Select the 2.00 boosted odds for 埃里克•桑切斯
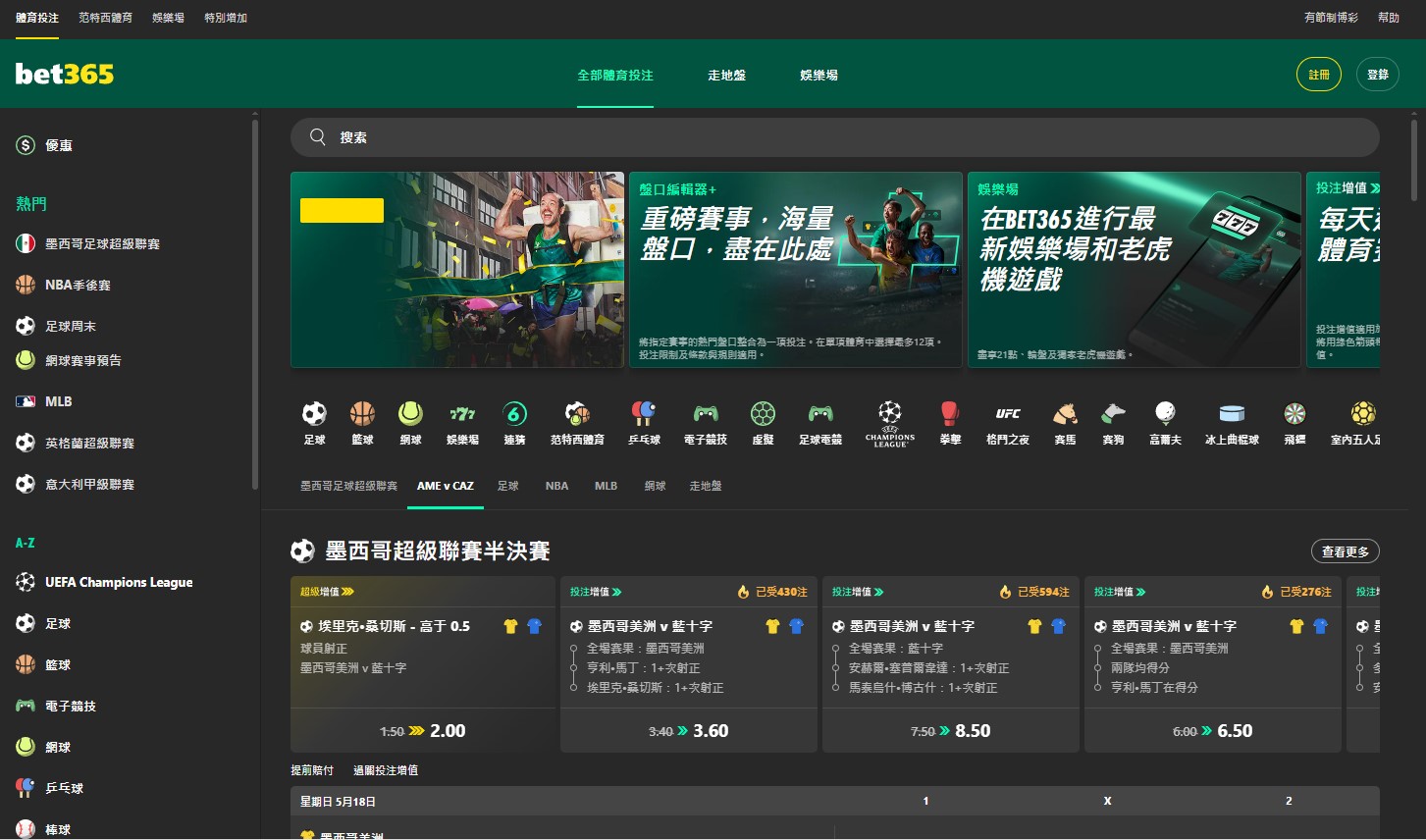 (423, 731)
